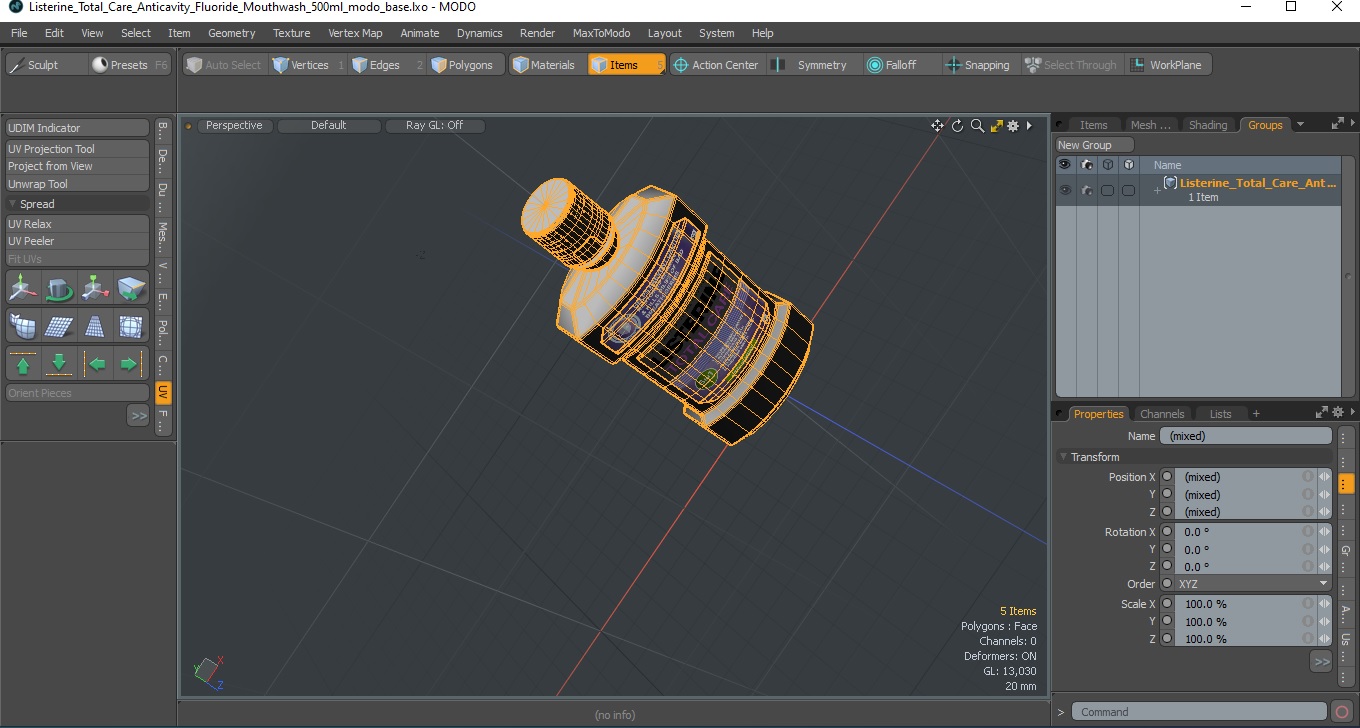Image resolution: width=1360 pixels, height=728 pixels.
Task: Switch to the Items panel tab
Action: (x=1093, y=125)
